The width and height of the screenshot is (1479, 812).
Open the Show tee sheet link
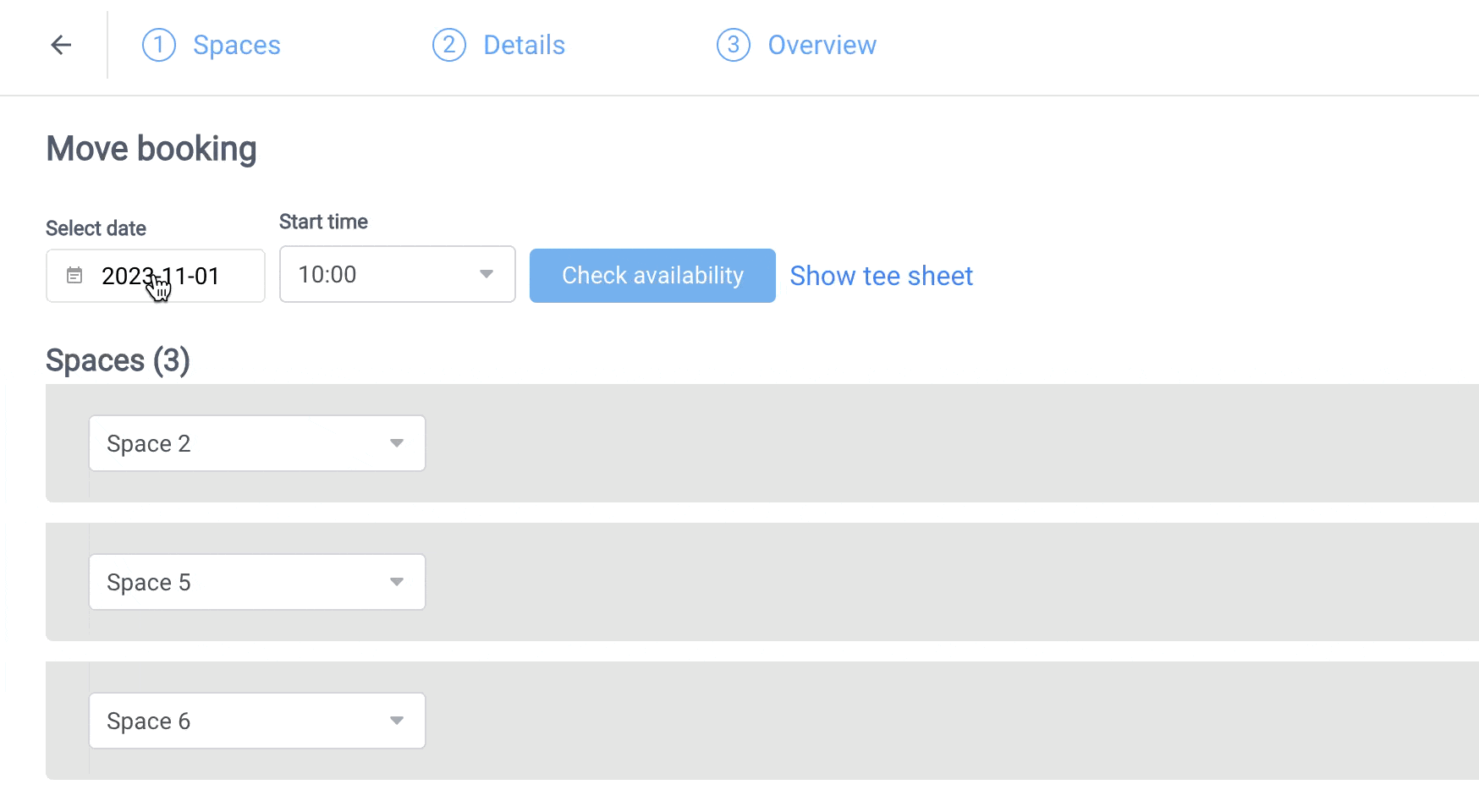click(x=882, y=276)
